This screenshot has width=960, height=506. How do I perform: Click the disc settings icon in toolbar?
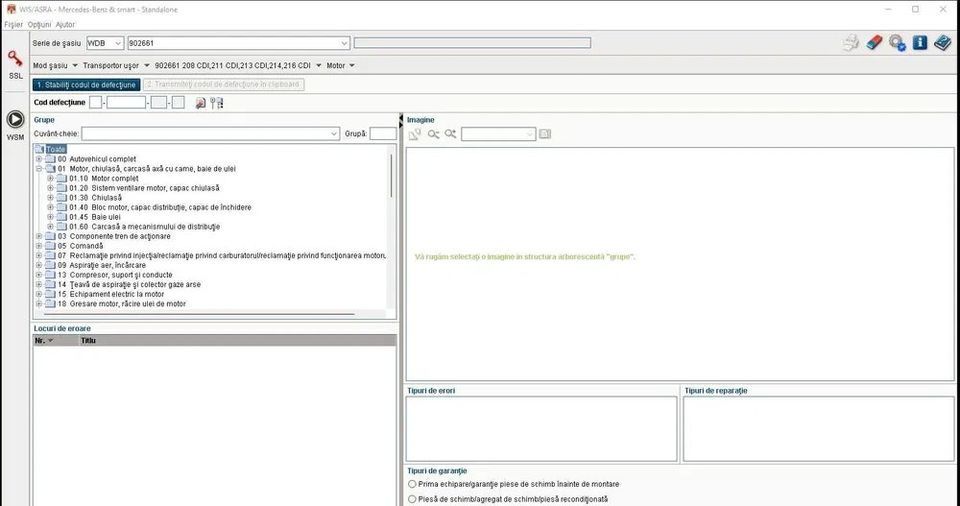click(x=897, y=42)
